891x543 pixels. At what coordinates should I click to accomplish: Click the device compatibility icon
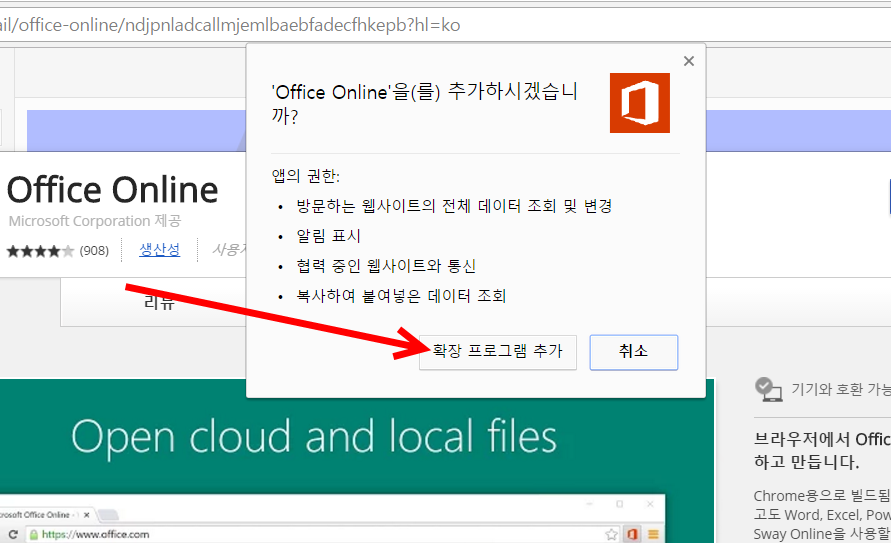coord(768,389)
